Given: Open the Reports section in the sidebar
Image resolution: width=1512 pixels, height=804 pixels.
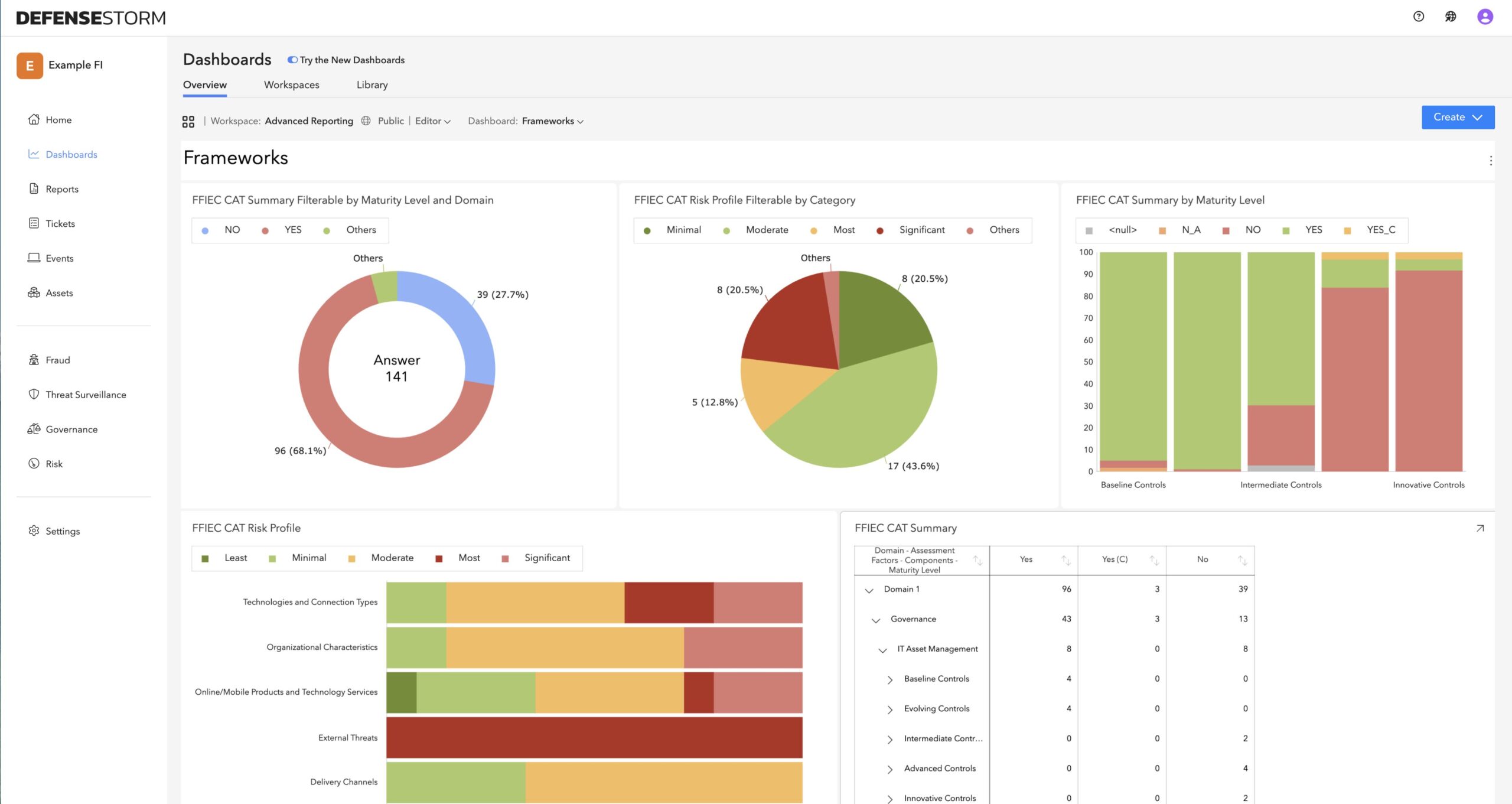Looking at the screenshot, I should [61, 189].
